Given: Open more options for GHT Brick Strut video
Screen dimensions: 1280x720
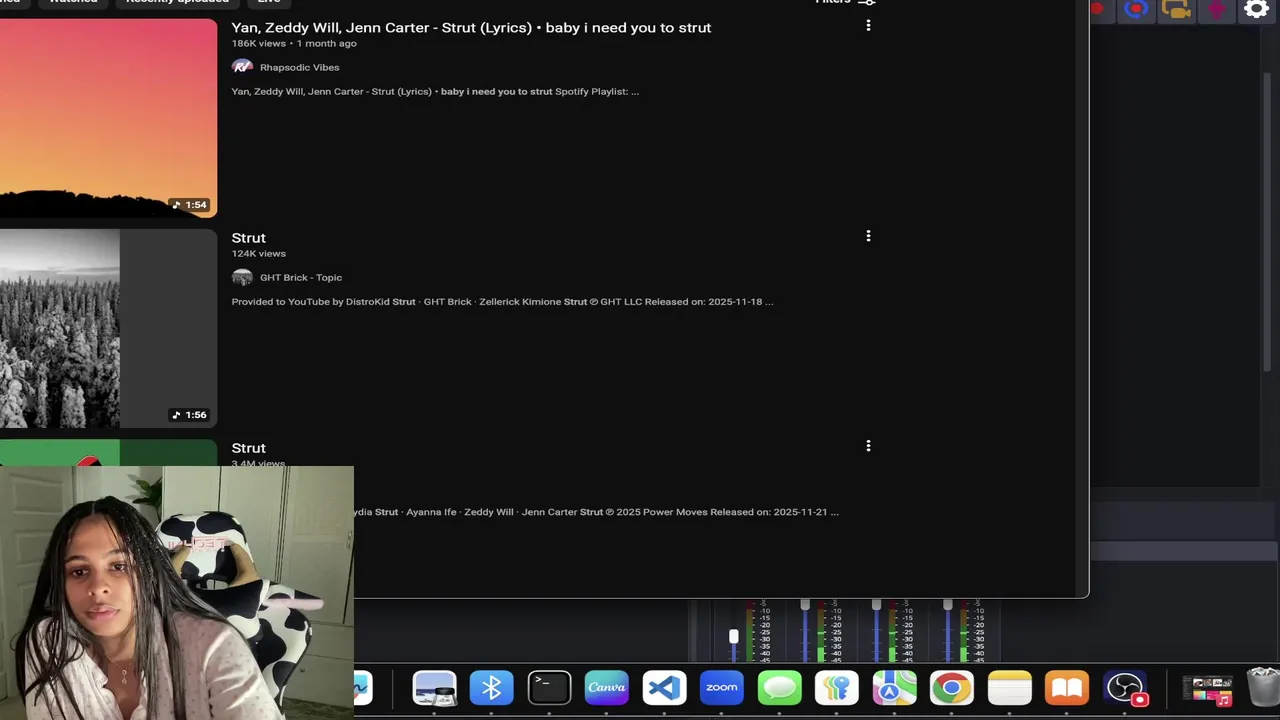Looking at the screenshot, I should pyautogui.click(x=868, y=236).
